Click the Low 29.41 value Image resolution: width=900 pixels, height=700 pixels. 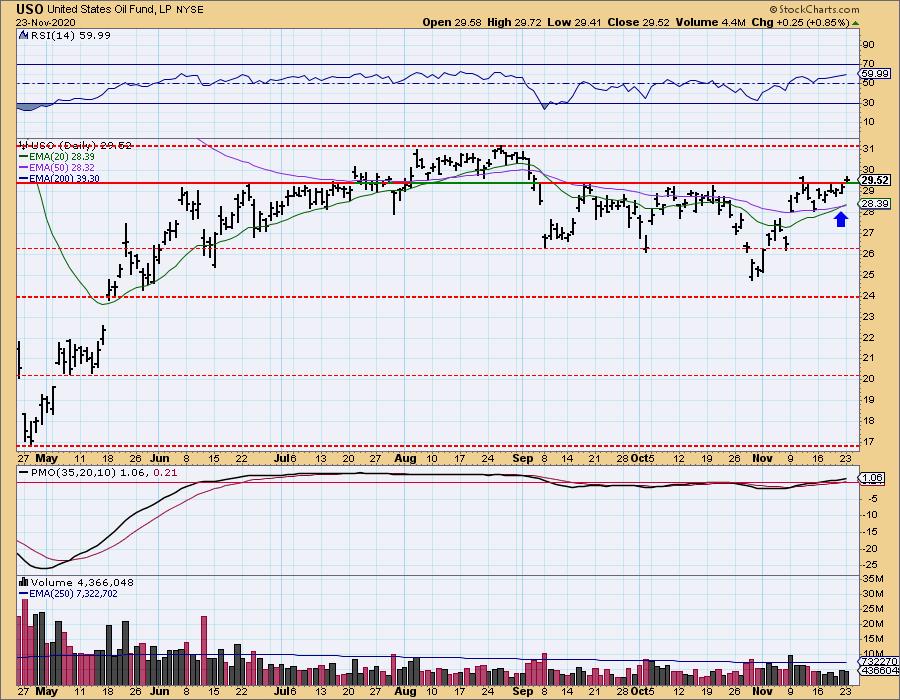[576, 22]
